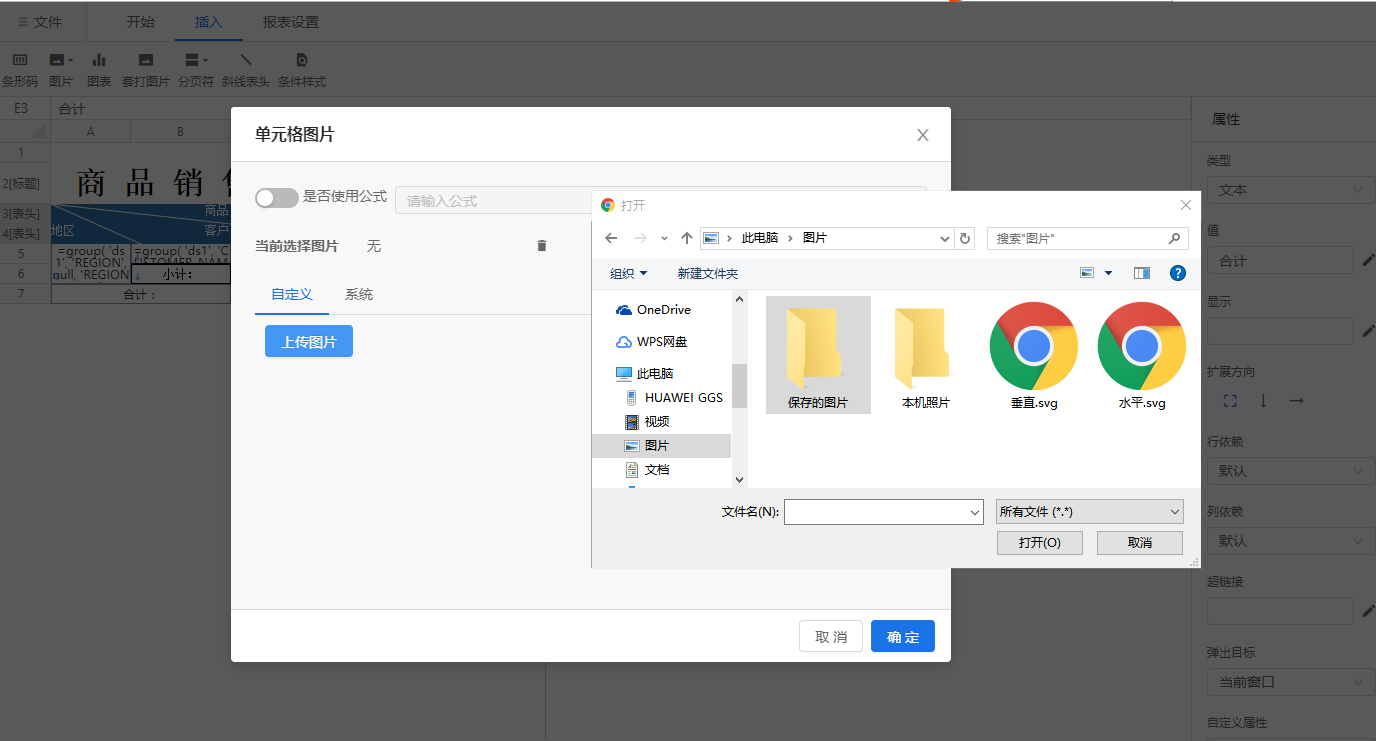Switch to the 系统 tab in dialog
1376x741 pixels.
pyautogui.click(x=359, y=294)
